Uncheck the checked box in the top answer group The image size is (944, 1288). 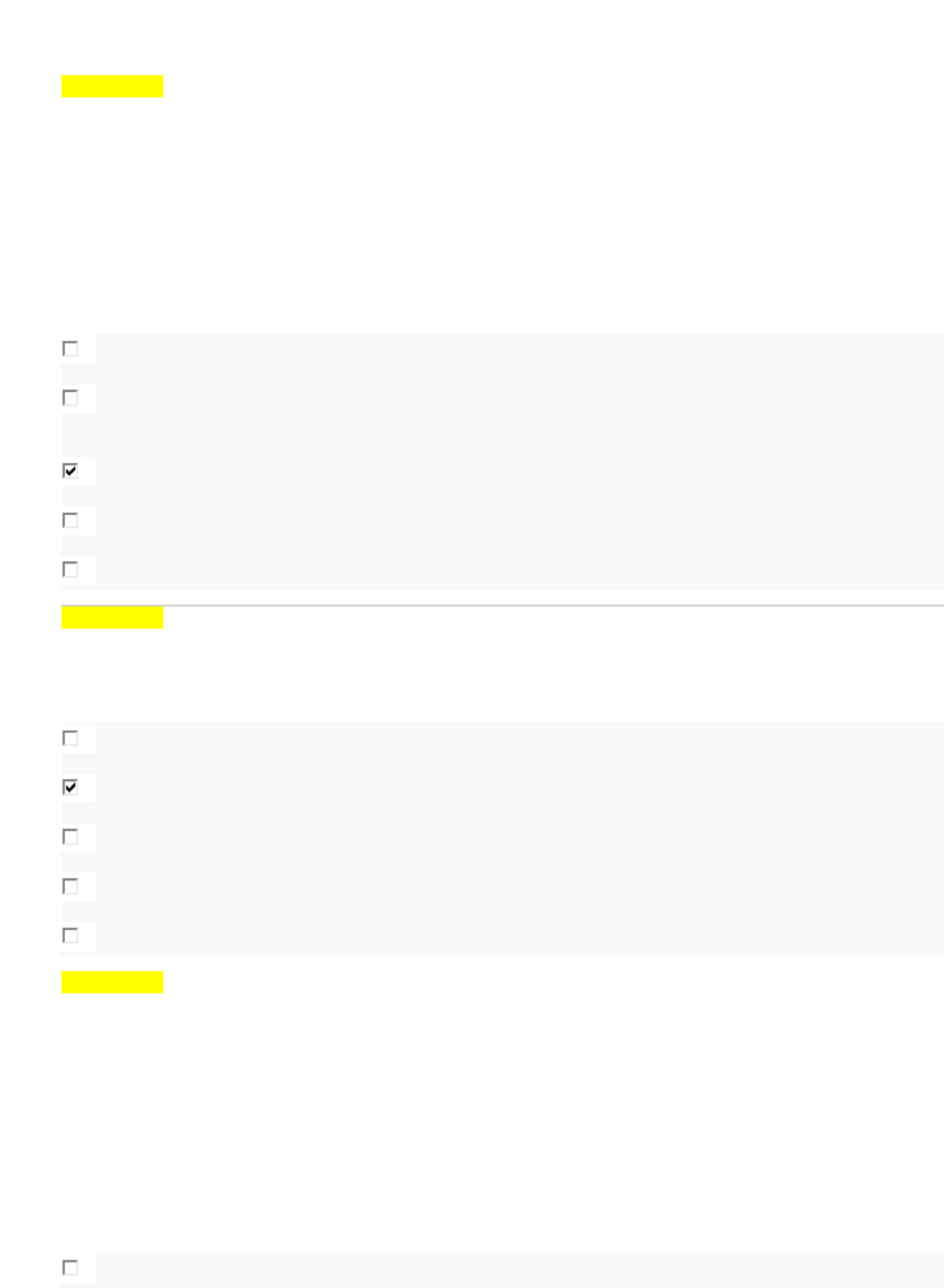point(71,471)
